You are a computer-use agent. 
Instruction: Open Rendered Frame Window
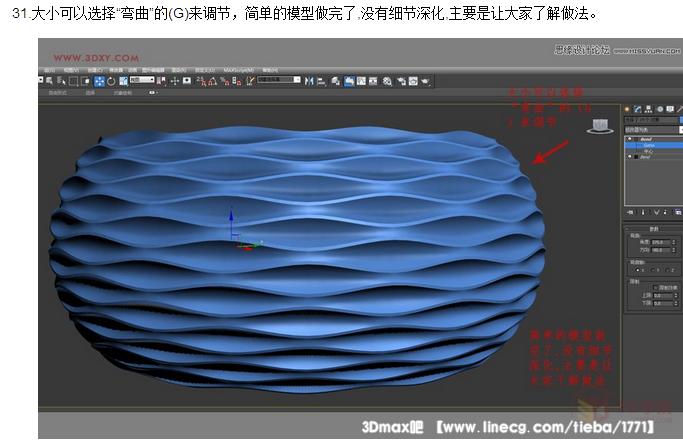[x=413, y=81]
